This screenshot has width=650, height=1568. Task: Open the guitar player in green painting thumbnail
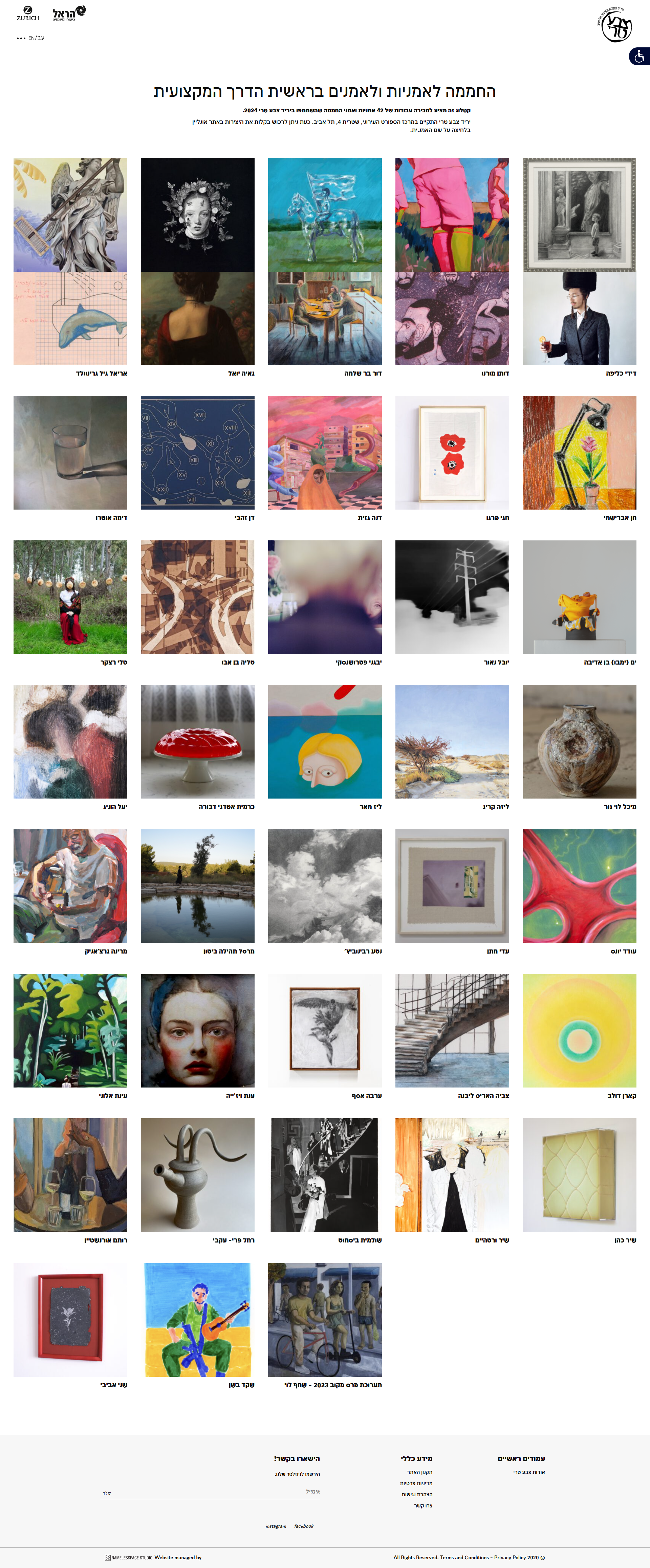click(197, 1320)
